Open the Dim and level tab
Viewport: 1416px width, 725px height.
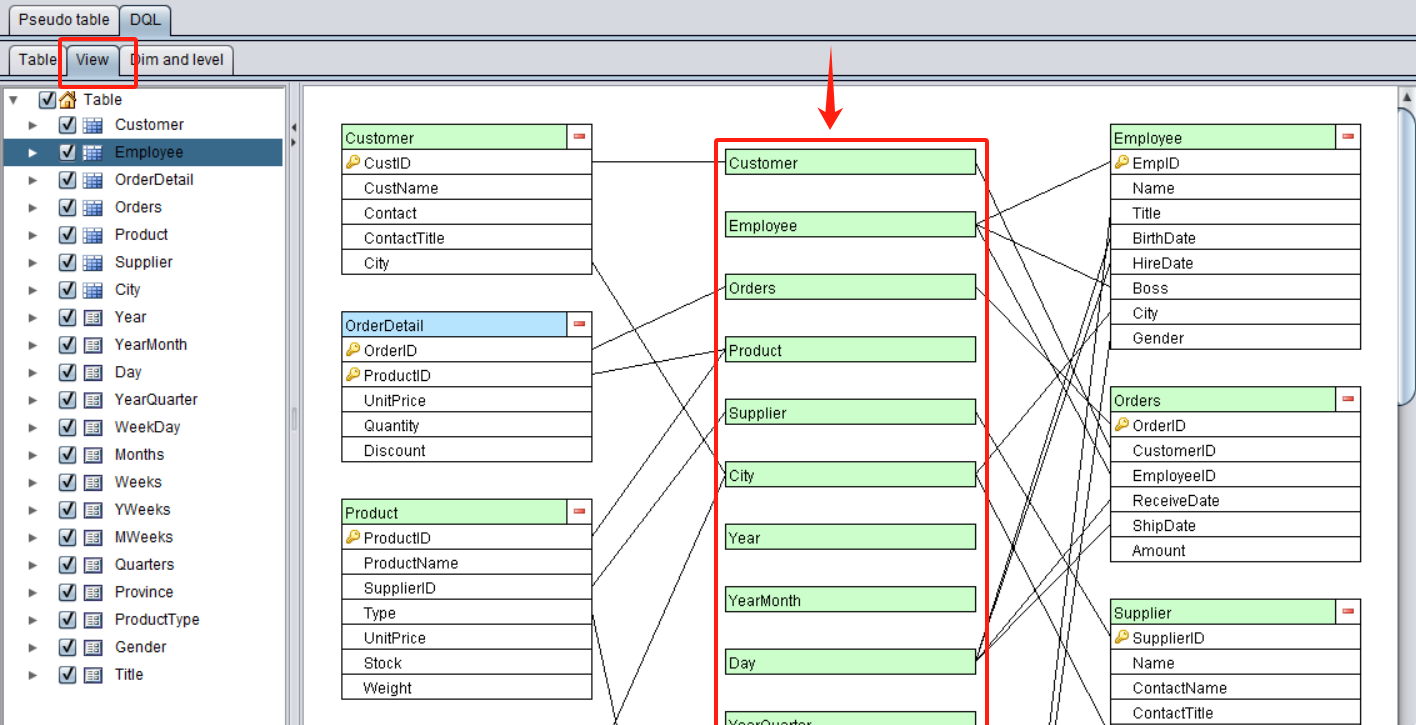pos(177,60)
